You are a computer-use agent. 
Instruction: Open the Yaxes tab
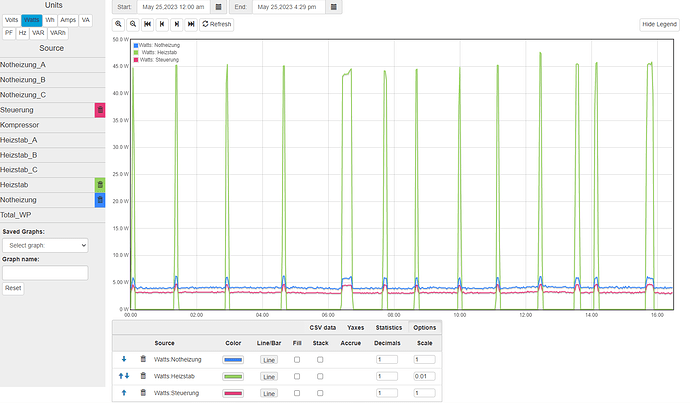[356, 327]
